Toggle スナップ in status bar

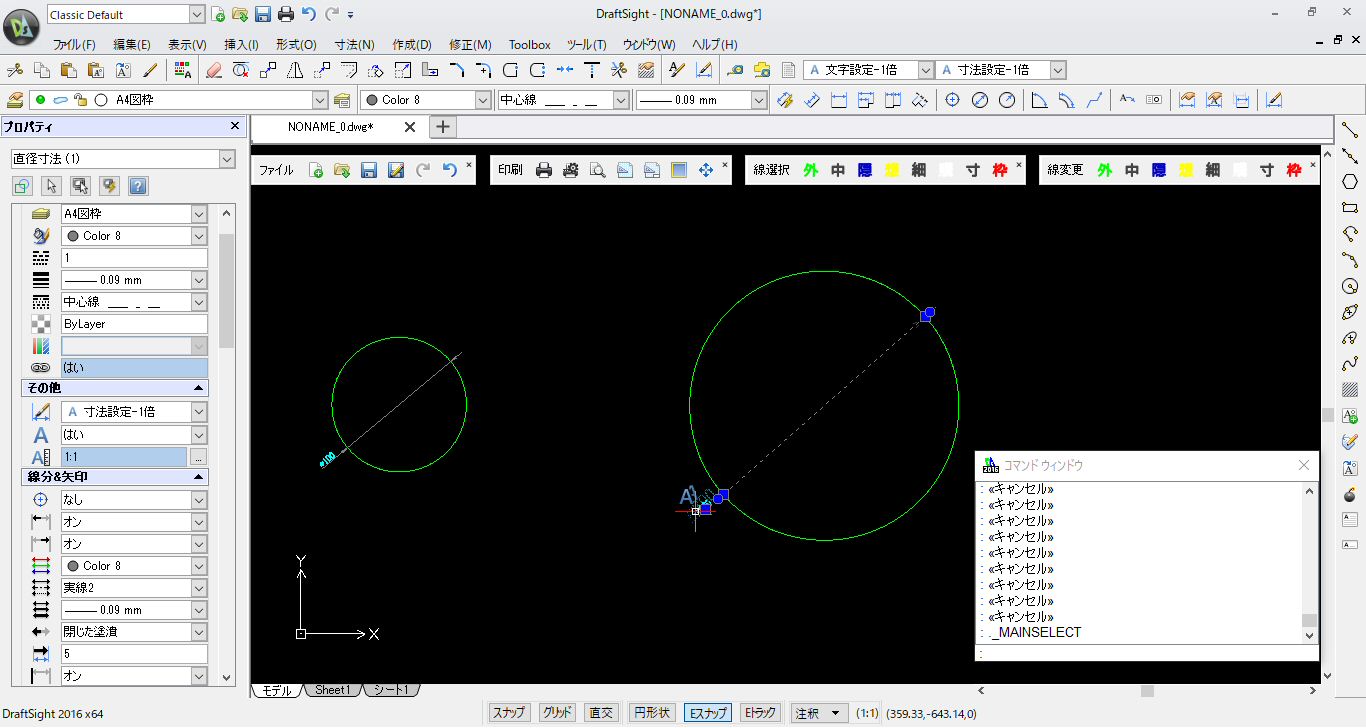[x=509, y=713]
